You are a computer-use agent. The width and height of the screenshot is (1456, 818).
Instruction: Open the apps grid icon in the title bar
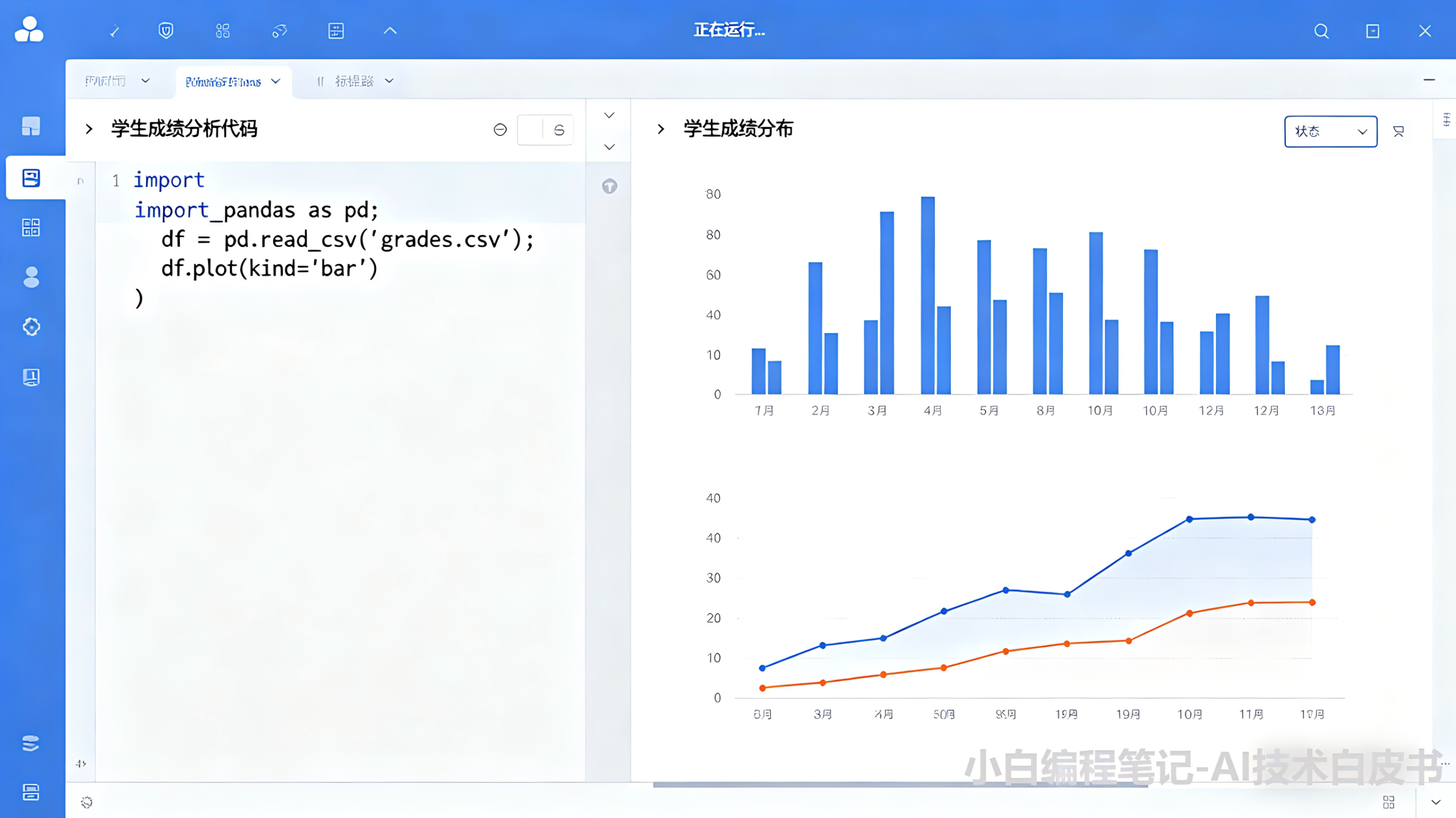223,31
